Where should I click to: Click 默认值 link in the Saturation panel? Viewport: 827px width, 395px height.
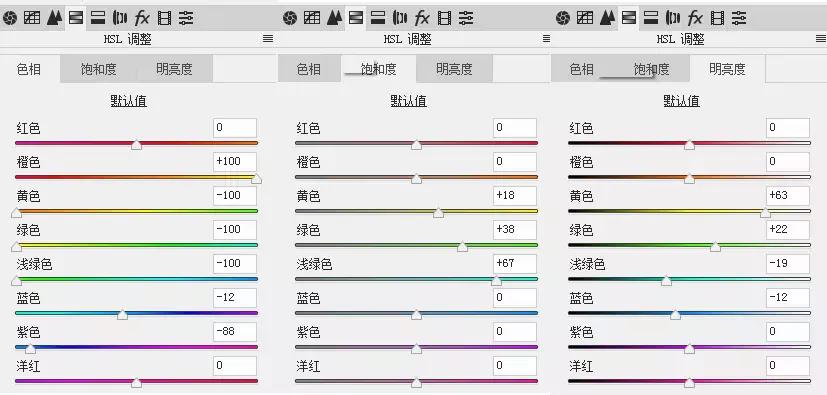coord(408,101)
